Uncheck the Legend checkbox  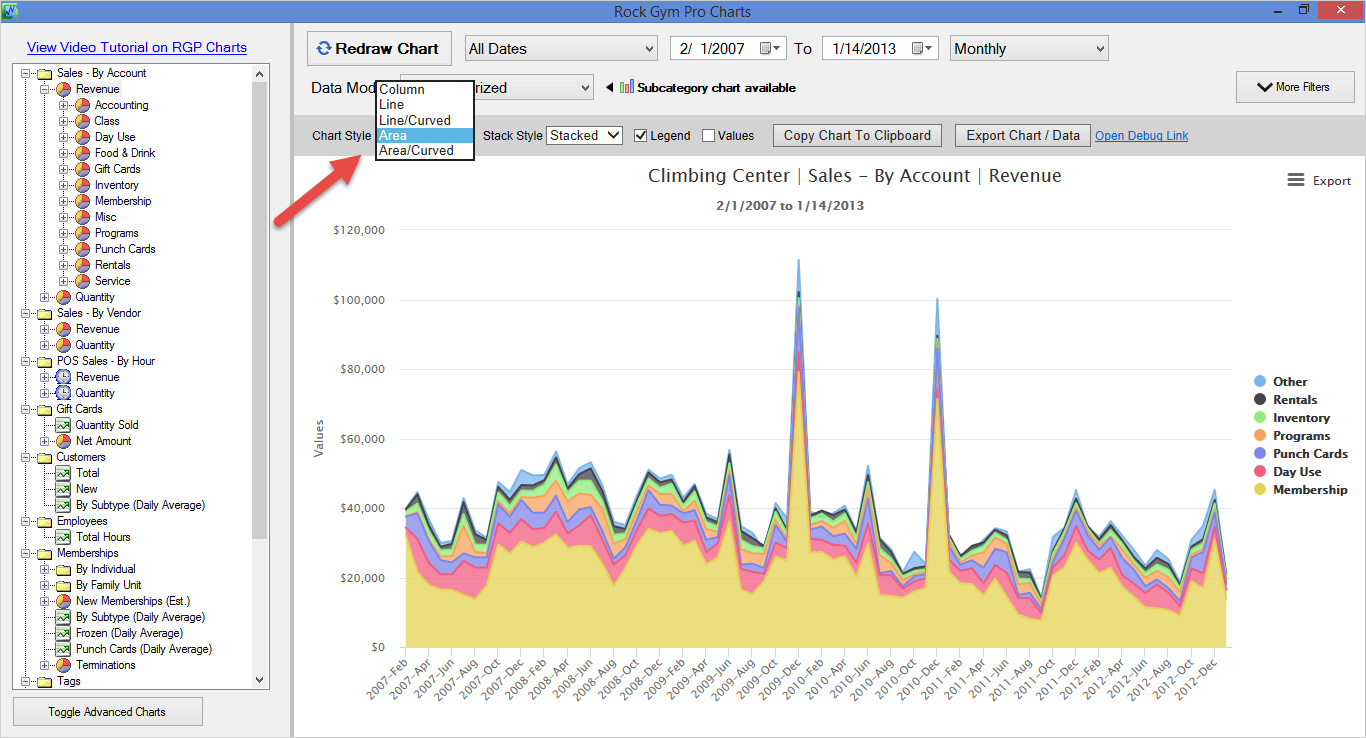coord(641,136)
